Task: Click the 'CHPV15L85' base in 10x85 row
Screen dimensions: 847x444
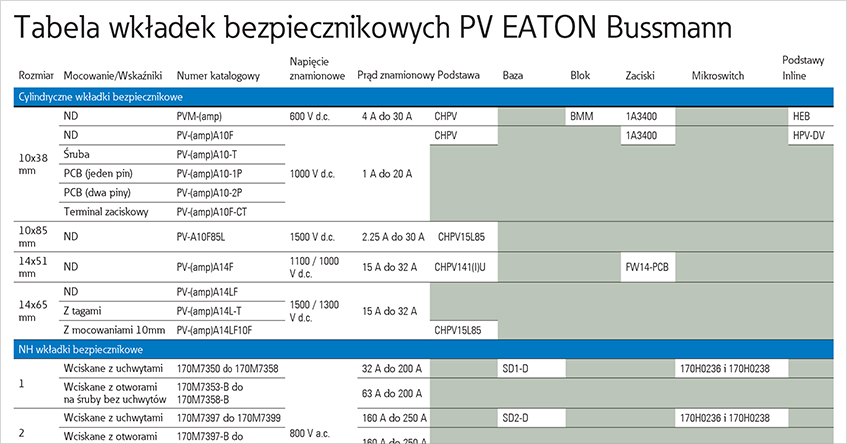Action: click(x=461, y=237)
